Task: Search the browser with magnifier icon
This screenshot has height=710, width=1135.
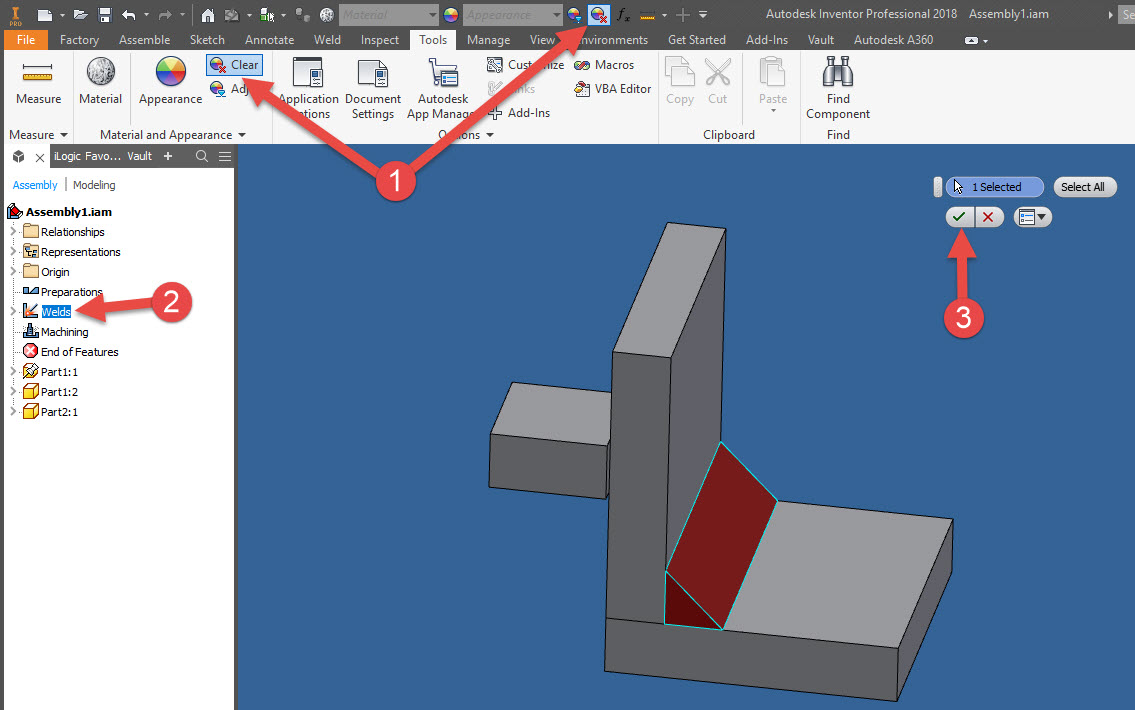Action: pyautogui.click(x=202, y=156)
